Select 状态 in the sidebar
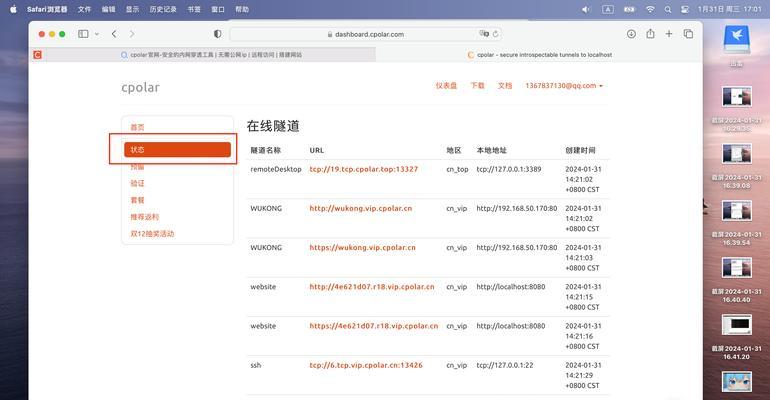This screenshot has height=400, width=770. coord(177,150)
